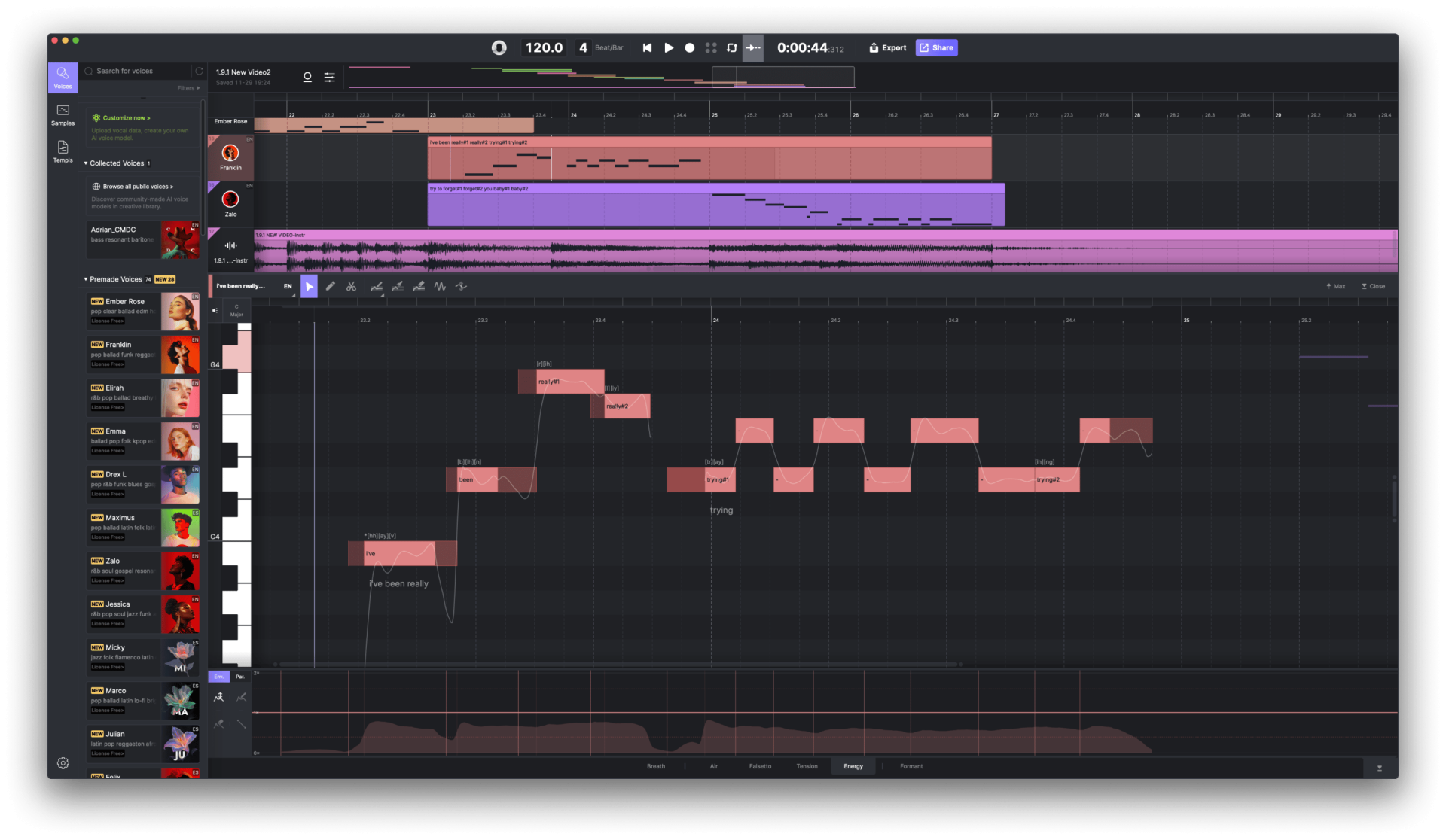Open the EN language dropdown for the clip
This screenshot has height=840, width=1446.
(x=288, y=286)
